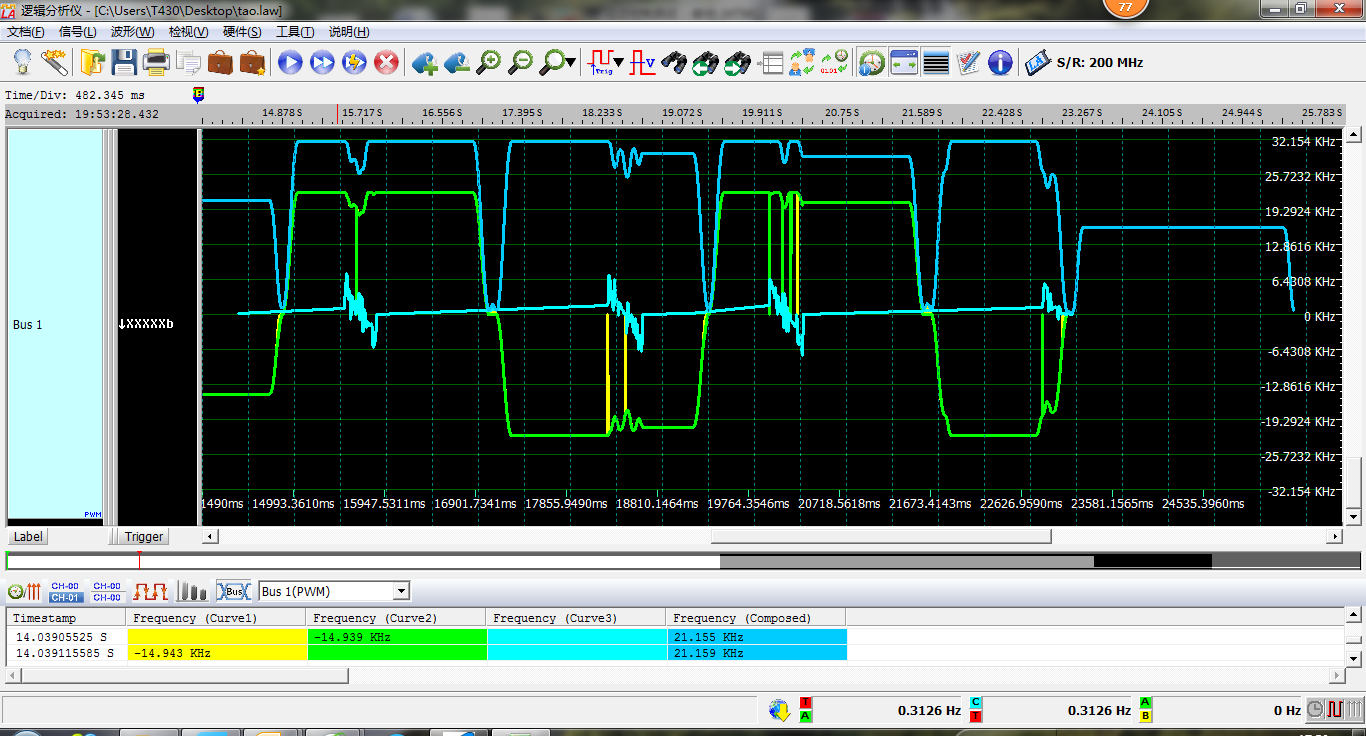
Task: Click the Zoom Out magnifier icon
Action: click(x=520, y=63)
